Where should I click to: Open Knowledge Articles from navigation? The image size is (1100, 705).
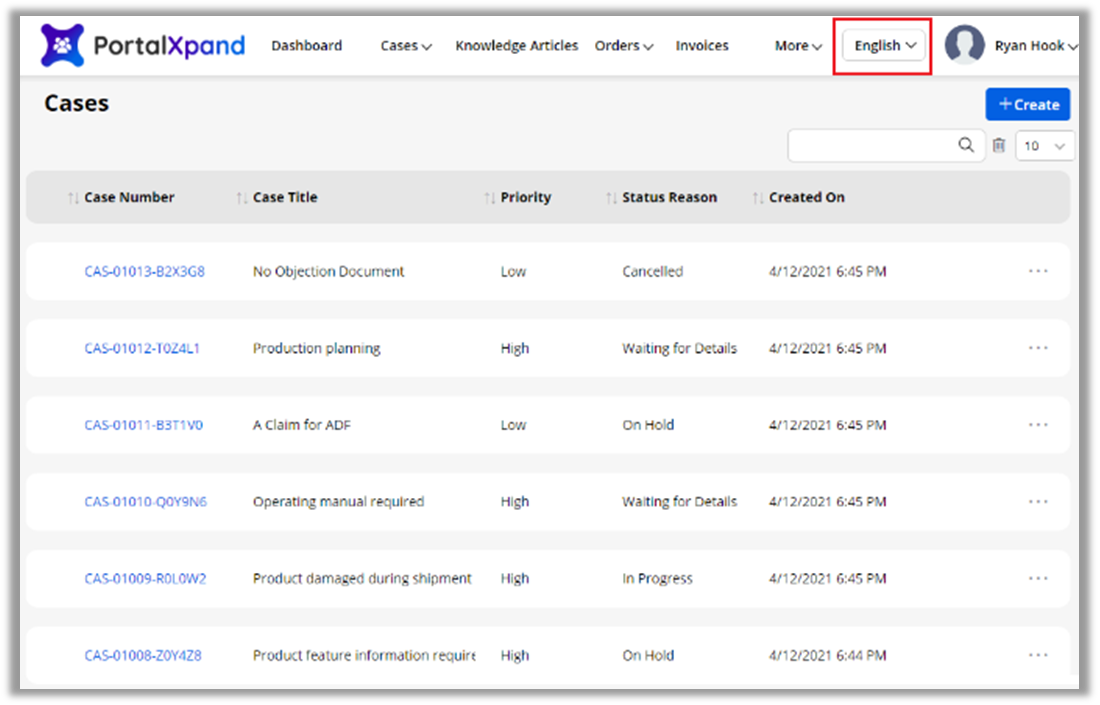(516, 46)
